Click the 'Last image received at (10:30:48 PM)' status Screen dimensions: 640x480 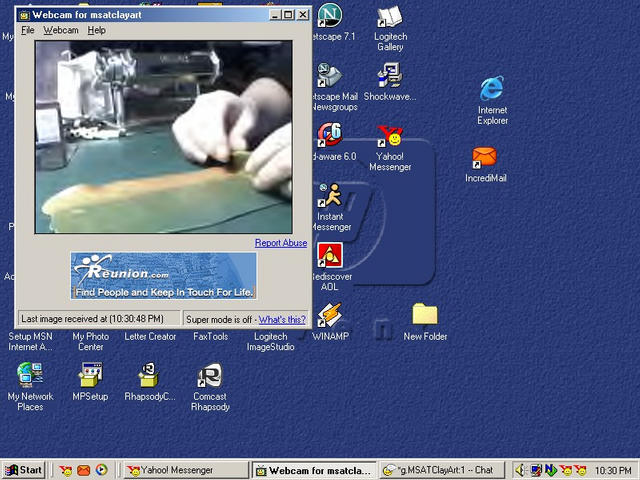pyautogui.click(x=92, y=319)
